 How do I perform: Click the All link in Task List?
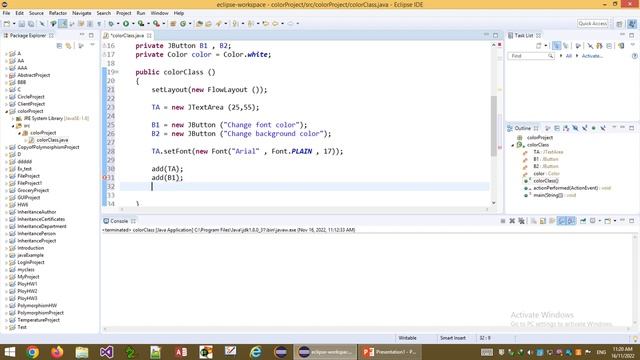coord(569,56)
